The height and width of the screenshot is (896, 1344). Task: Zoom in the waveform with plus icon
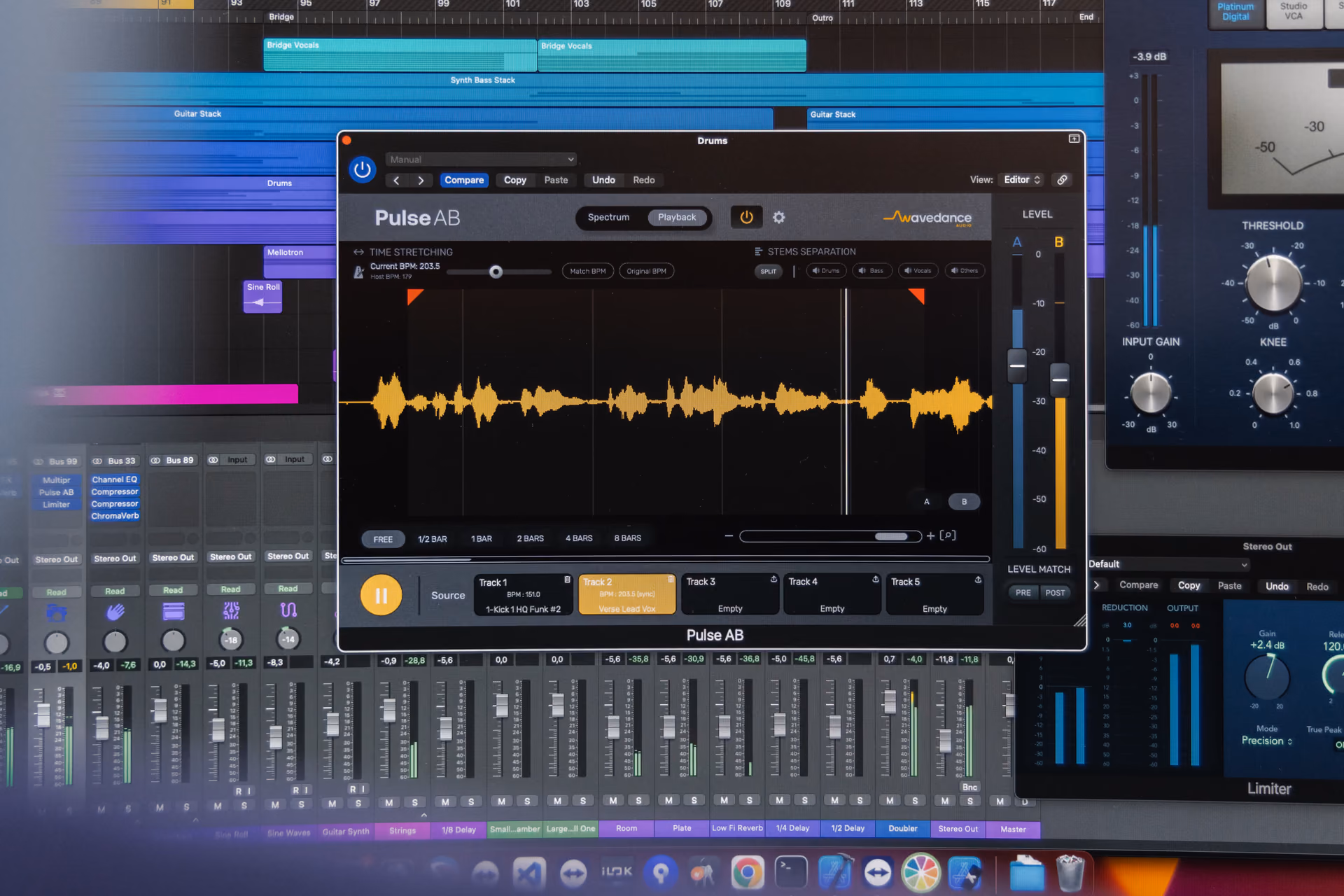pyautogui.click(x=930, y=536)
